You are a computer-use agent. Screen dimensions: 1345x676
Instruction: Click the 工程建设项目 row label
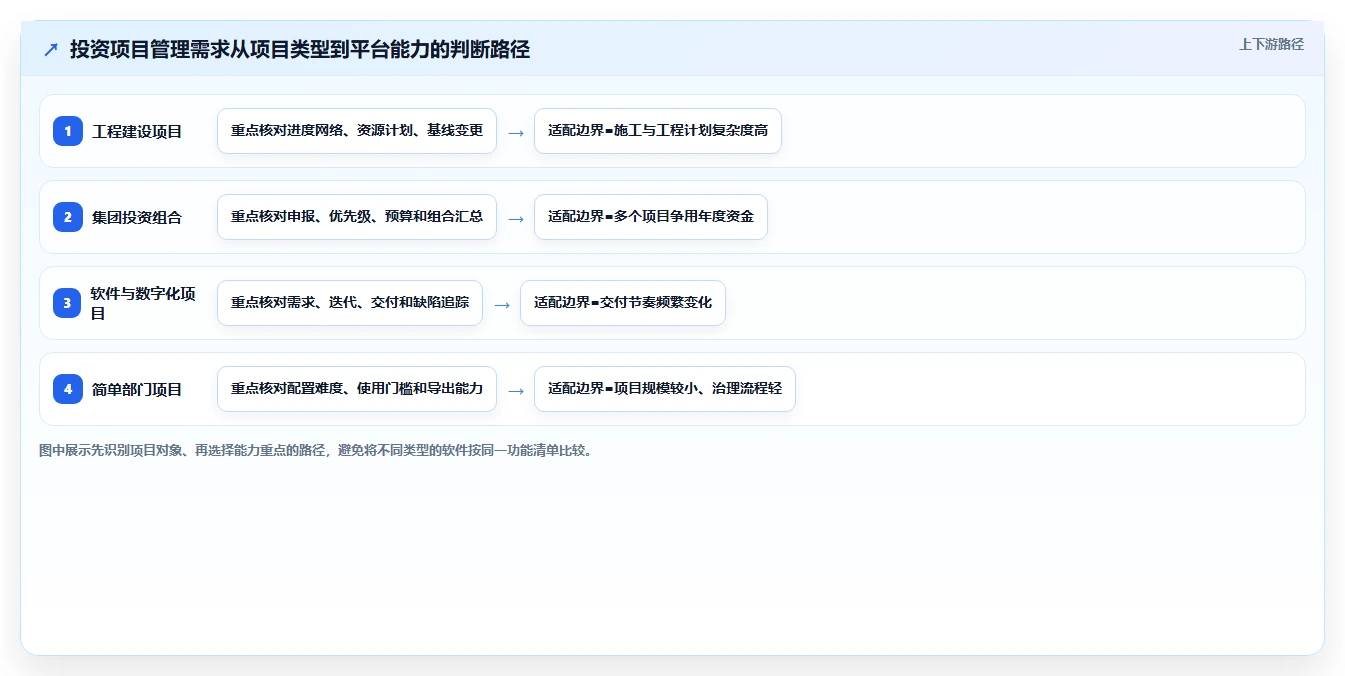(x=137, y=131)
